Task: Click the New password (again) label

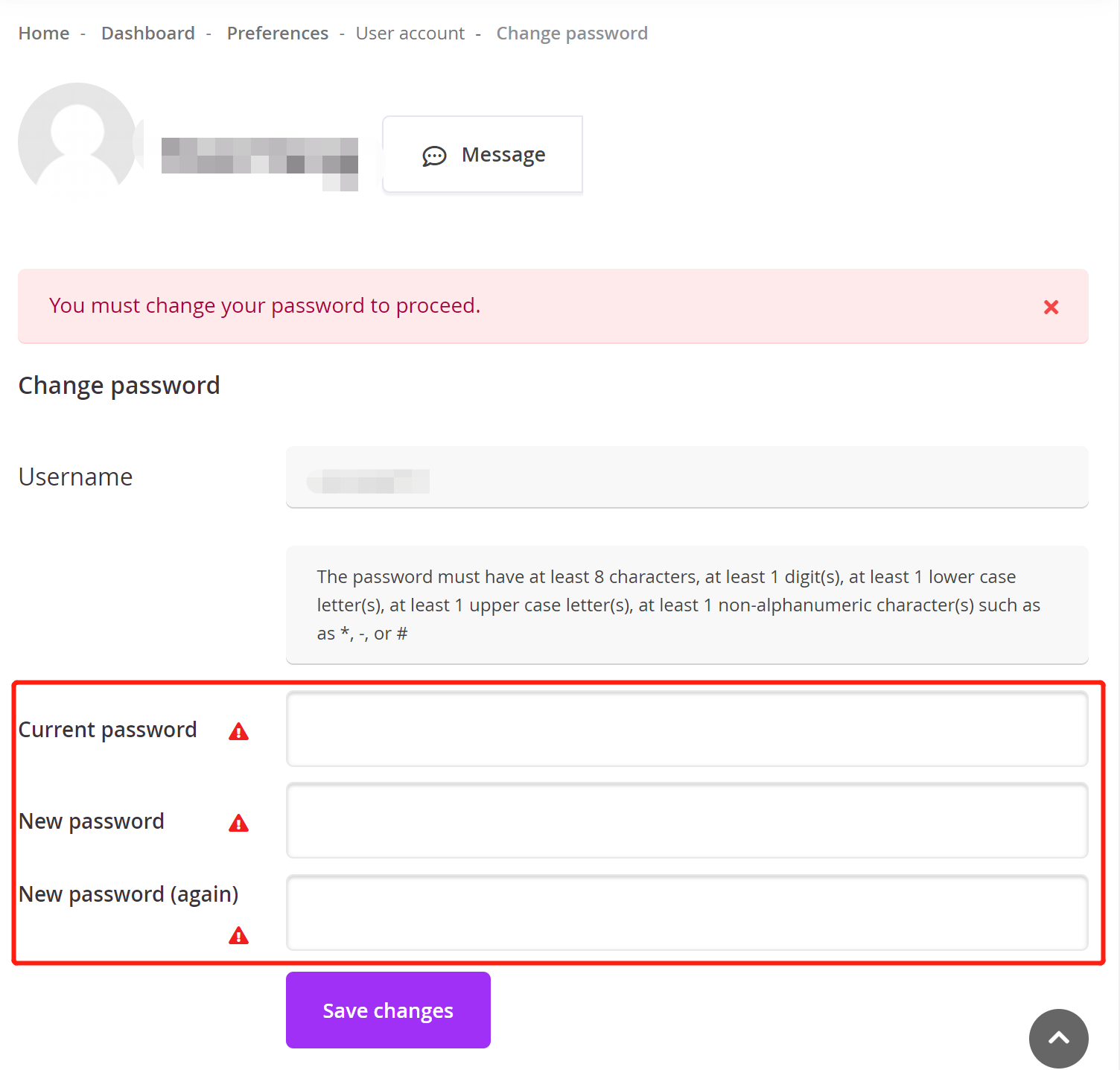Action: pyautogui.click(x=129, y=894)
